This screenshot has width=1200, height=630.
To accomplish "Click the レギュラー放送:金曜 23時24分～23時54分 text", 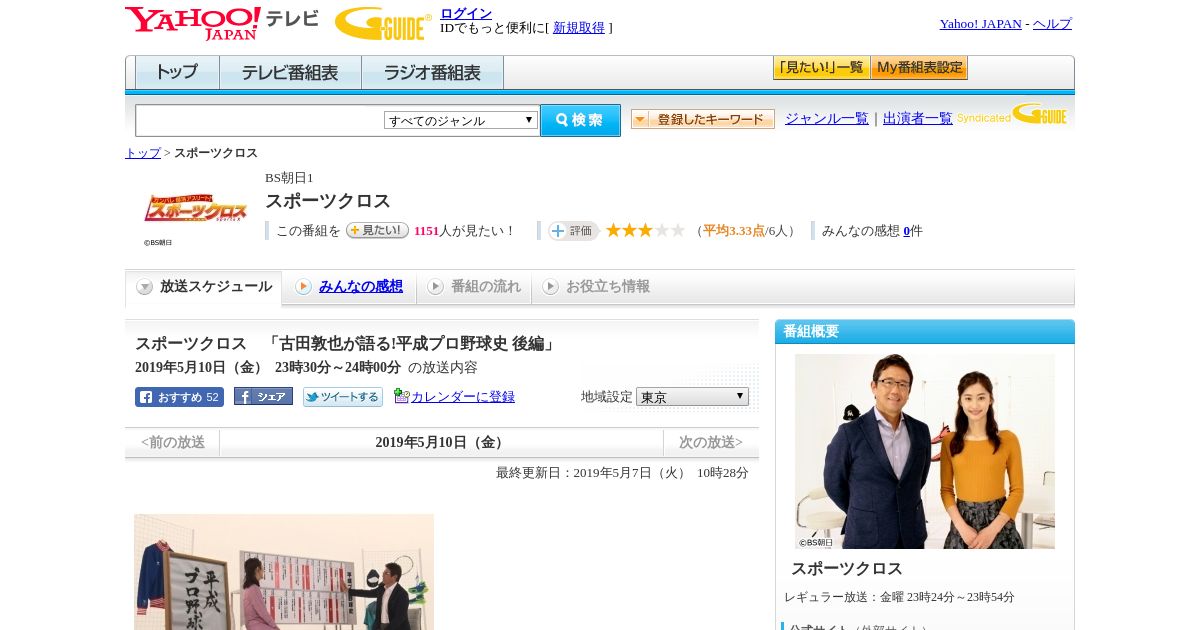I will point(899,597).
